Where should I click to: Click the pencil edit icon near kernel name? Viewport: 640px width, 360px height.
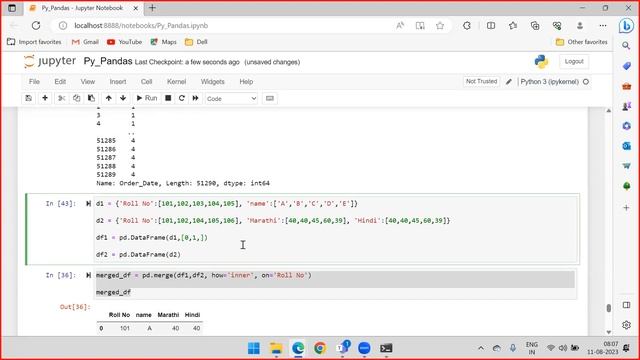509,82
